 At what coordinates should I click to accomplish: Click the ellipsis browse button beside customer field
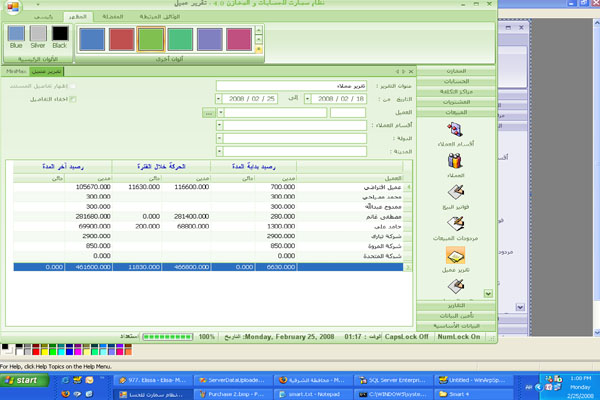(x=209, y=113)
